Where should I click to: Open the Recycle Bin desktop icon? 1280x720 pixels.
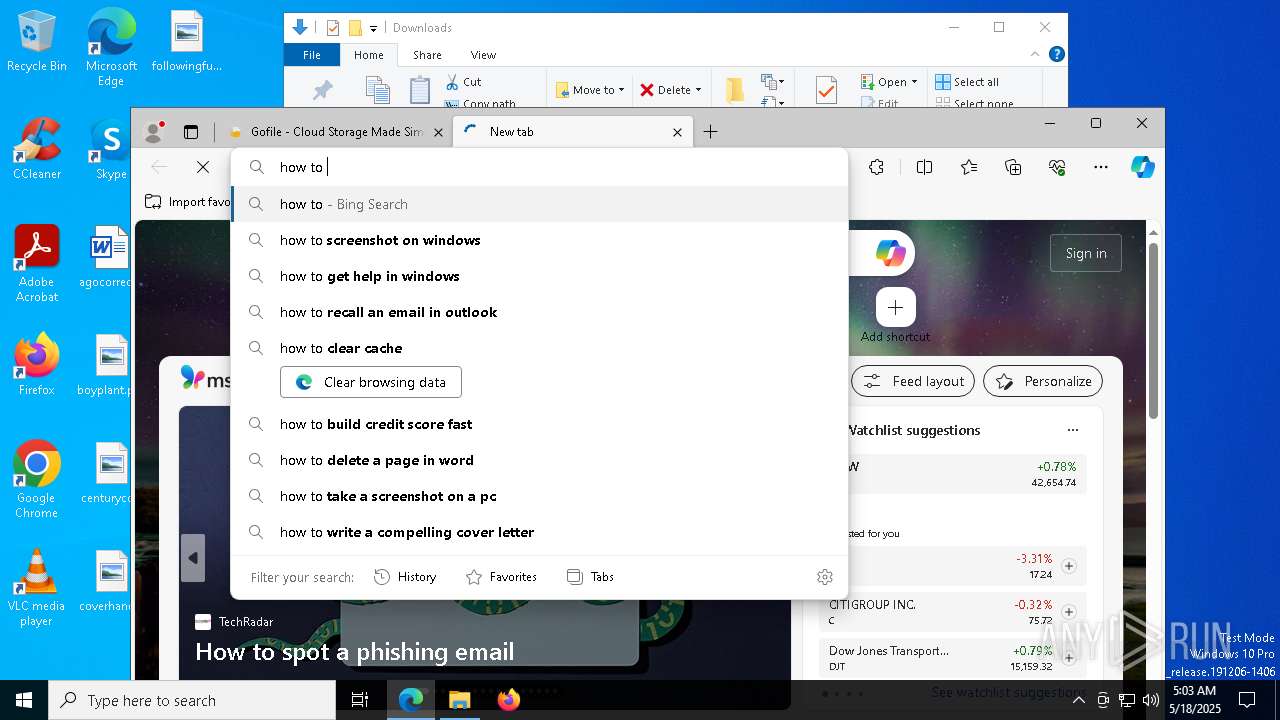pos(37,42)
